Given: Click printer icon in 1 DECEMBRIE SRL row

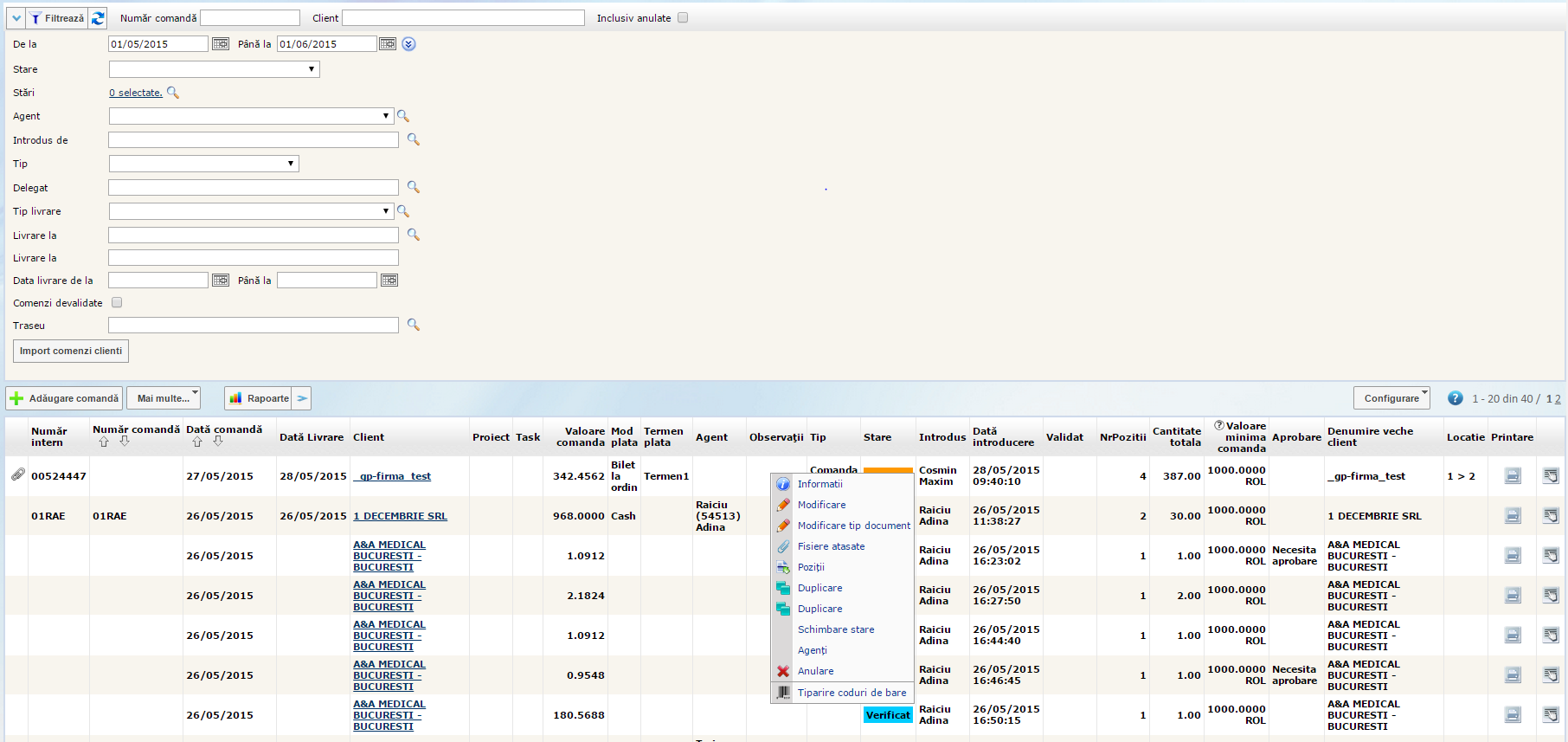Looking at the screenshot, I should point(1513,516).
